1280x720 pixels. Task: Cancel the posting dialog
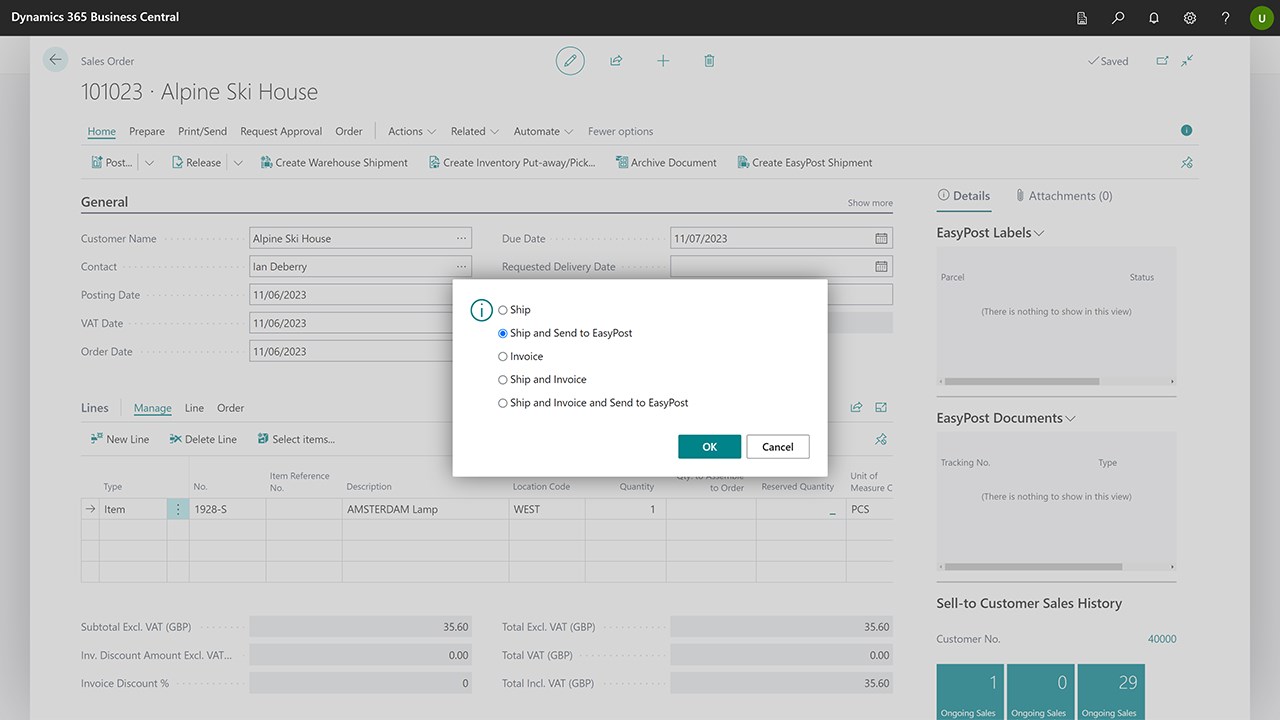click(778, 447)
